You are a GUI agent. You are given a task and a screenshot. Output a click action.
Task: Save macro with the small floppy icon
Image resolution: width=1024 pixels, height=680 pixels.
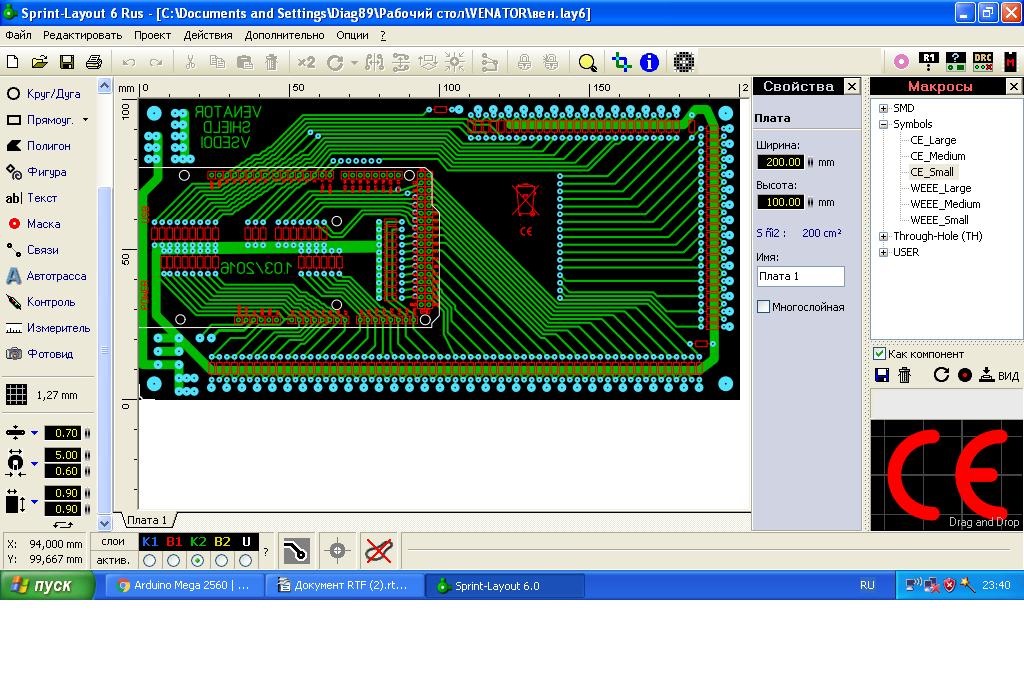pyautogui.click(x=882, y=375)
